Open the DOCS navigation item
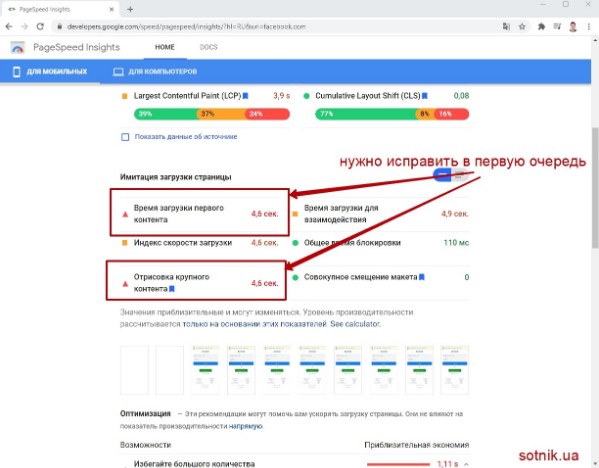599x468 pixels. pyautogui.click(x=208, y=47)
